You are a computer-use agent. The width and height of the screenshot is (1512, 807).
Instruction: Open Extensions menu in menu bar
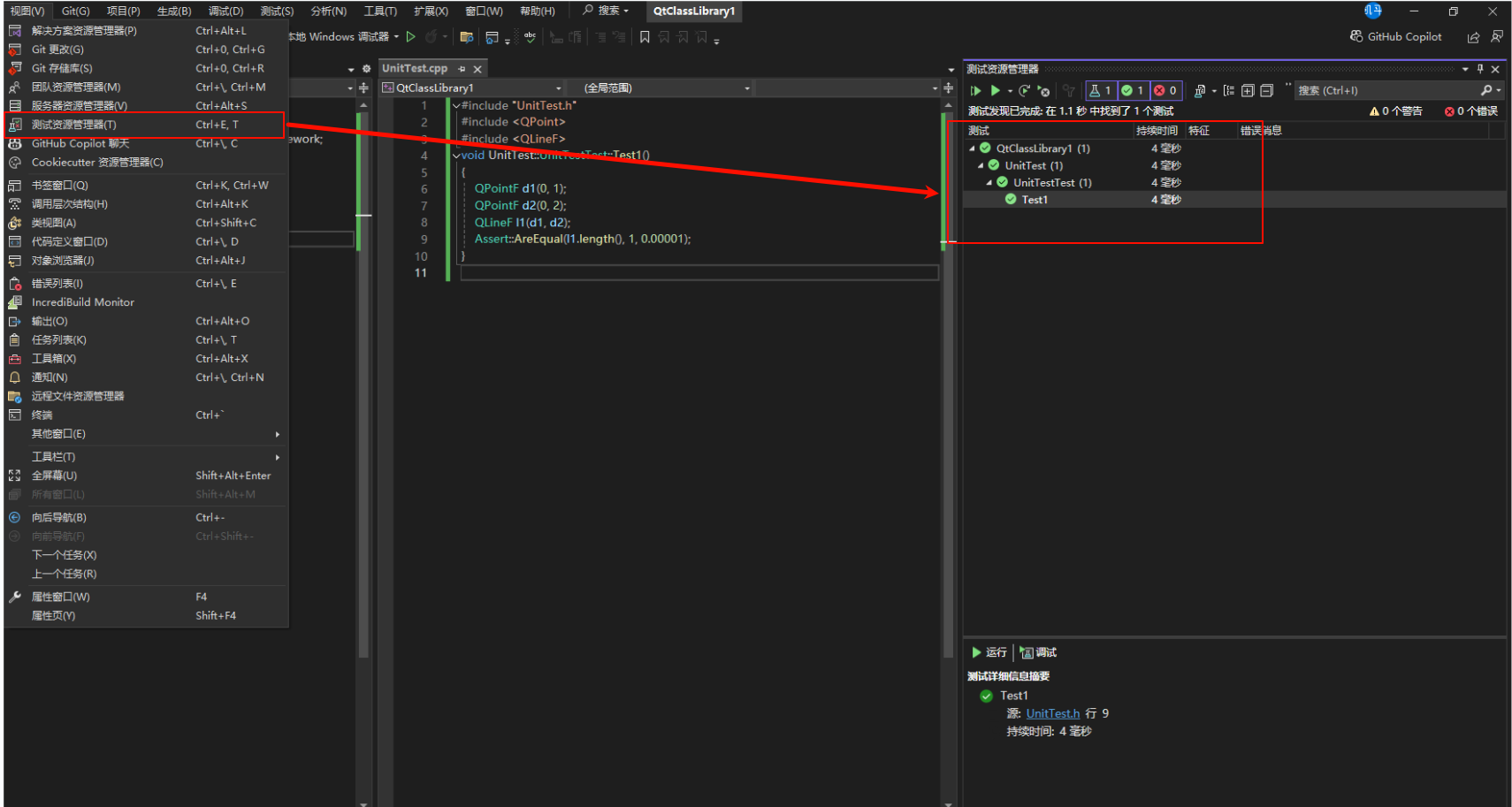click(431, 11)
